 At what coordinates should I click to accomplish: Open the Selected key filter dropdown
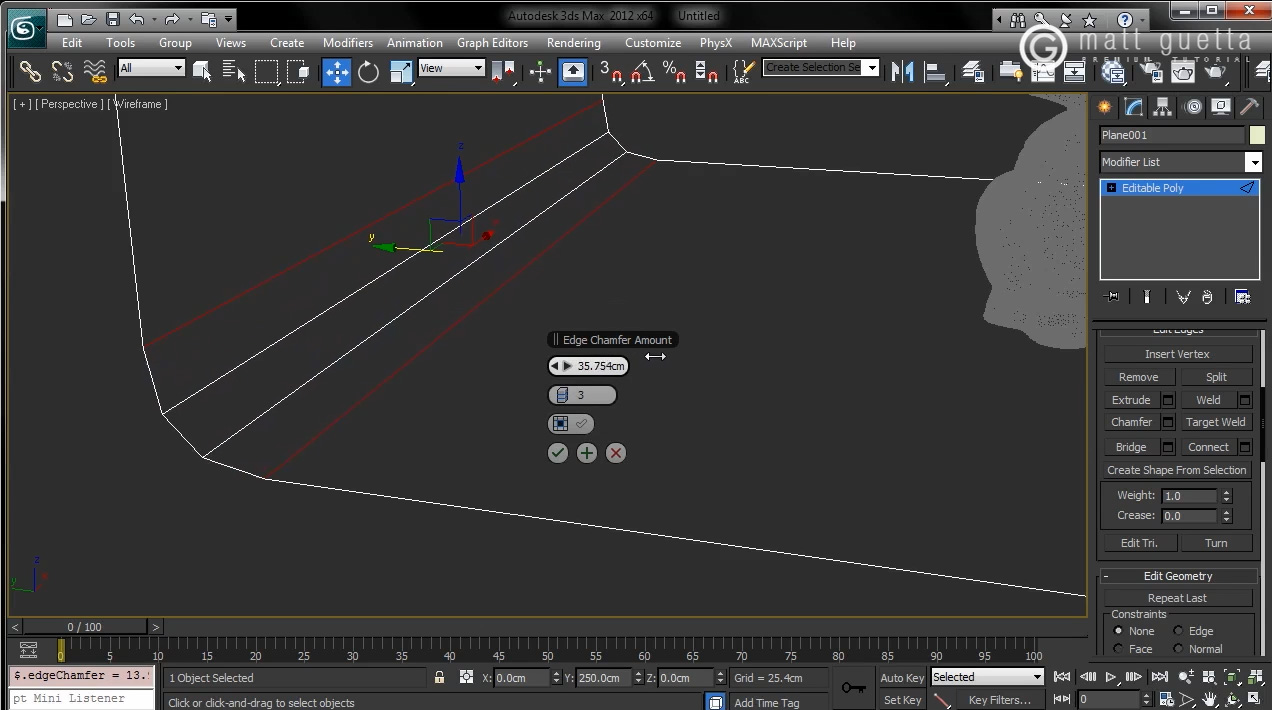987,677
